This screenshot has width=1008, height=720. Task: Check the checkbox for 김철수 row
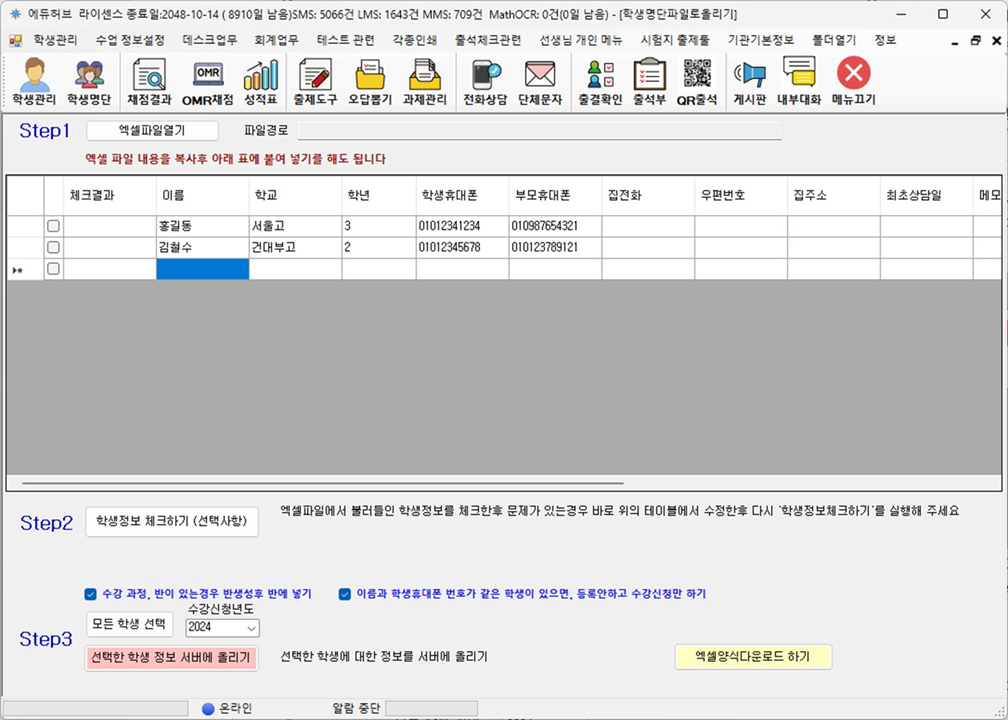tap(54, 247)
